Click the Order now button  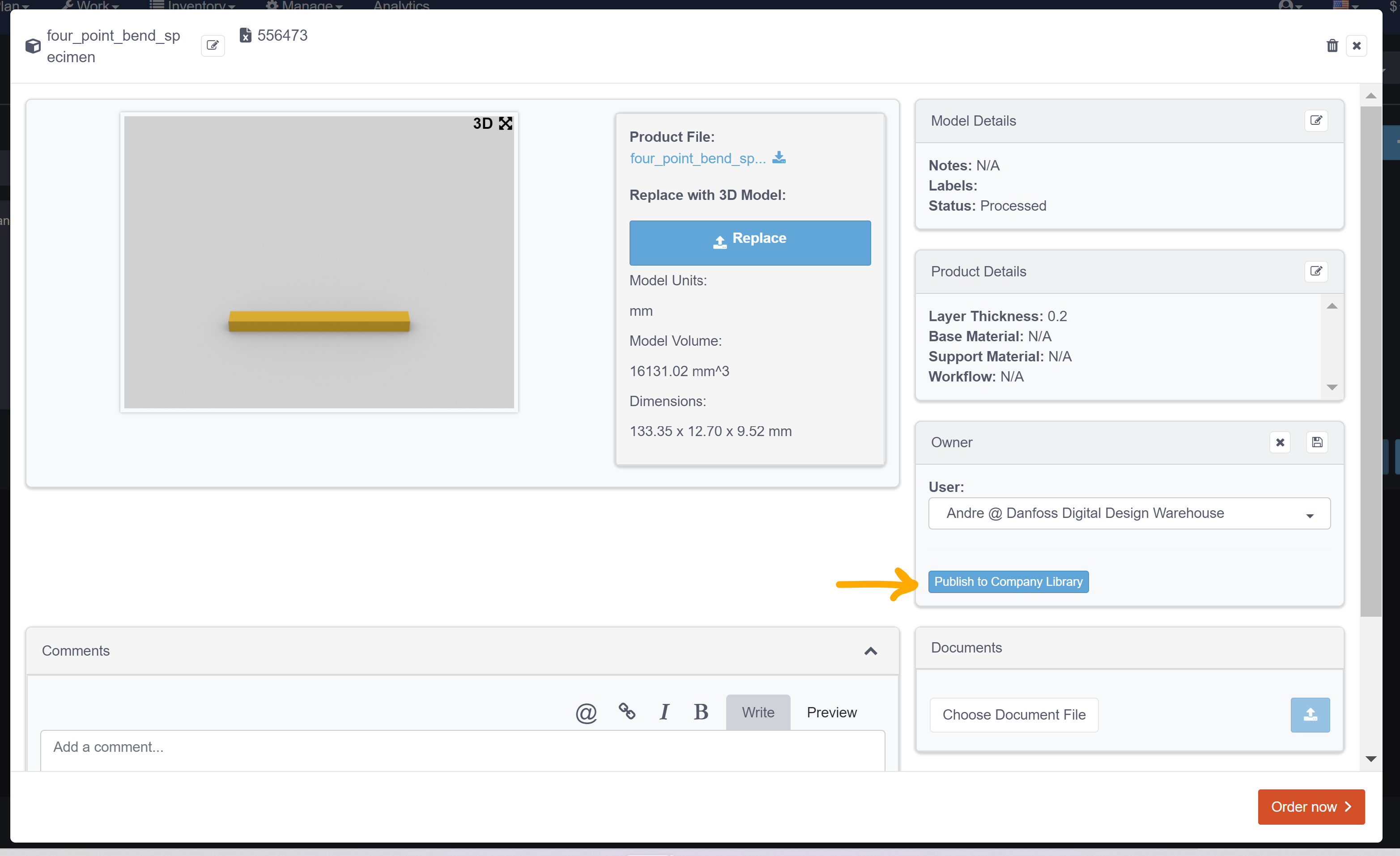point(1311,807)
